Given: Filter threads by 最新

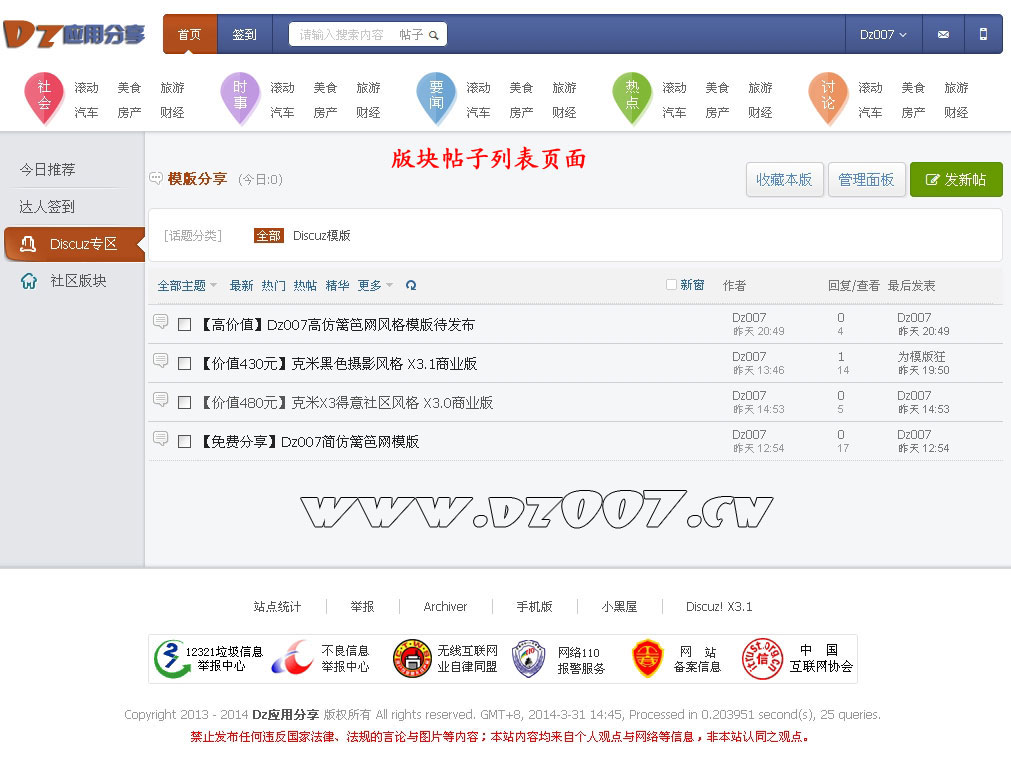Looking at the screenshot, I should 241,285.
